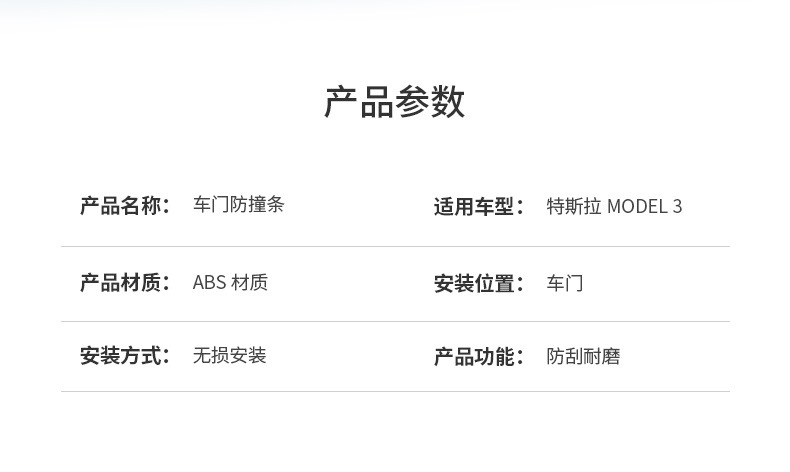
Task: Click the 车门防撞条 product name value
Action: tap(238, 206)
